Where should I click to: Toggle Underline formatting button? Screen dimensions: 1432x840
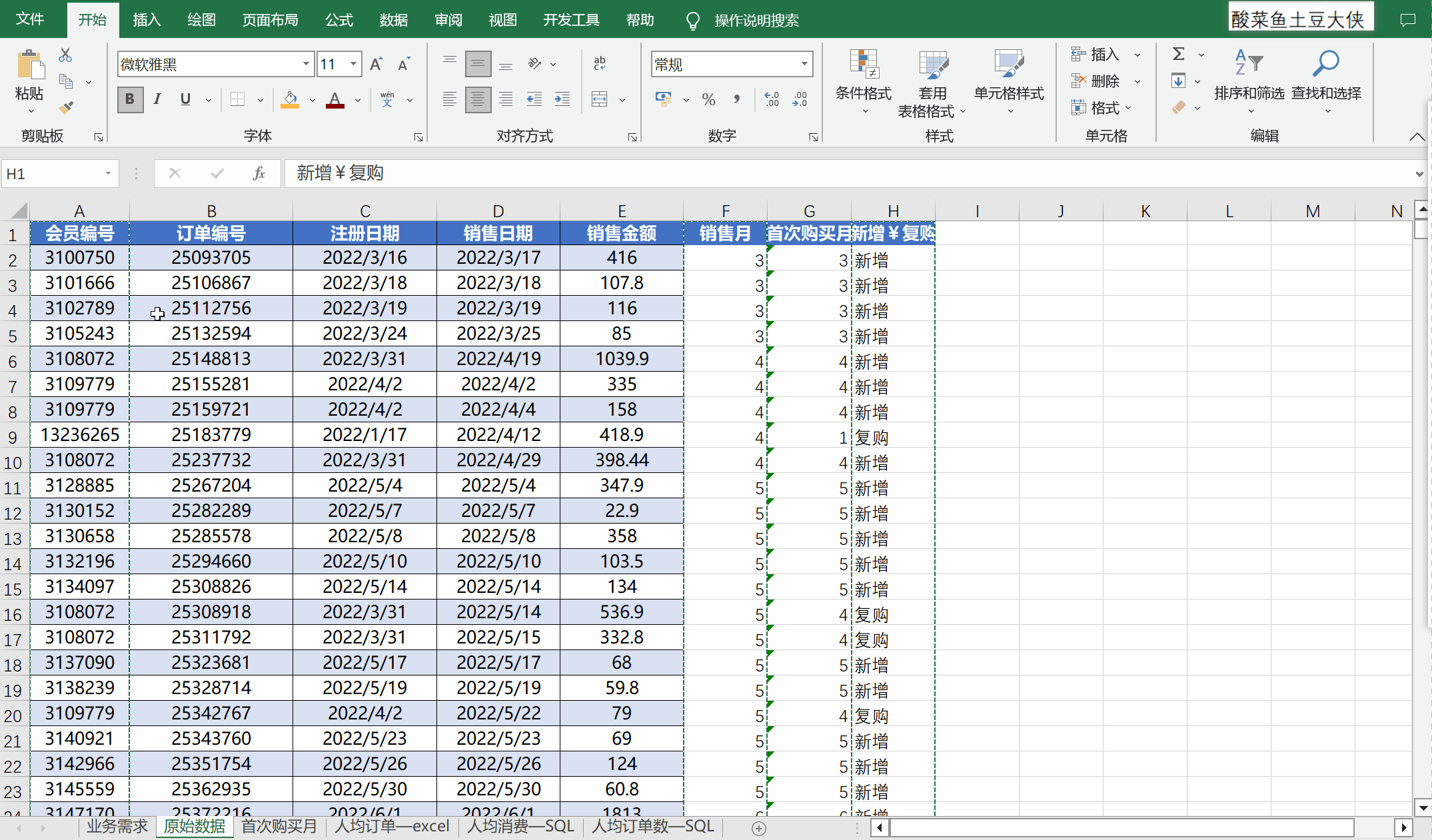[x=185, y=100]
